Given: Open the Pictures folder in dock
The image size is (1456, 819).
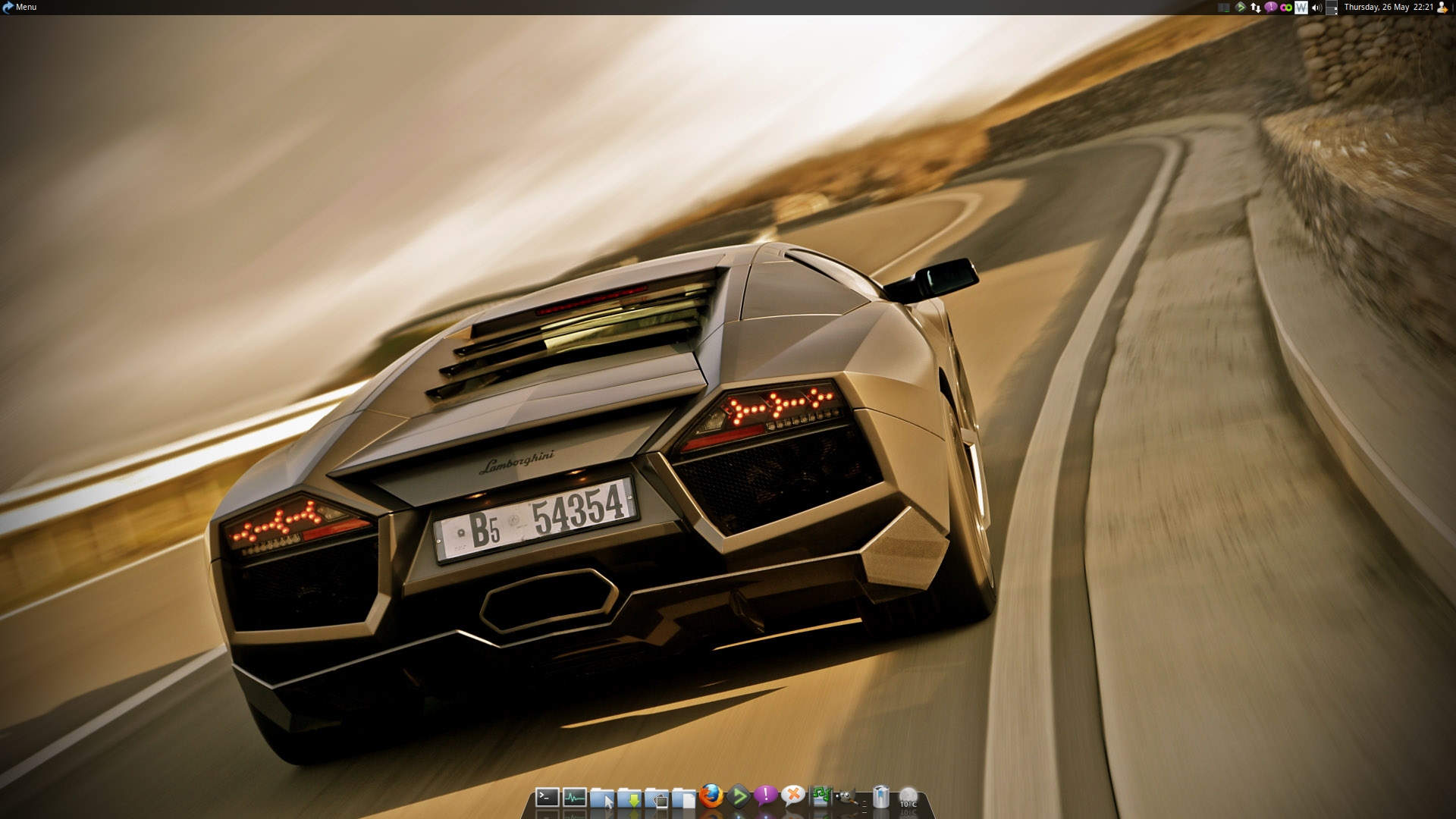Looking at the screenshot, I should [657, 798].
